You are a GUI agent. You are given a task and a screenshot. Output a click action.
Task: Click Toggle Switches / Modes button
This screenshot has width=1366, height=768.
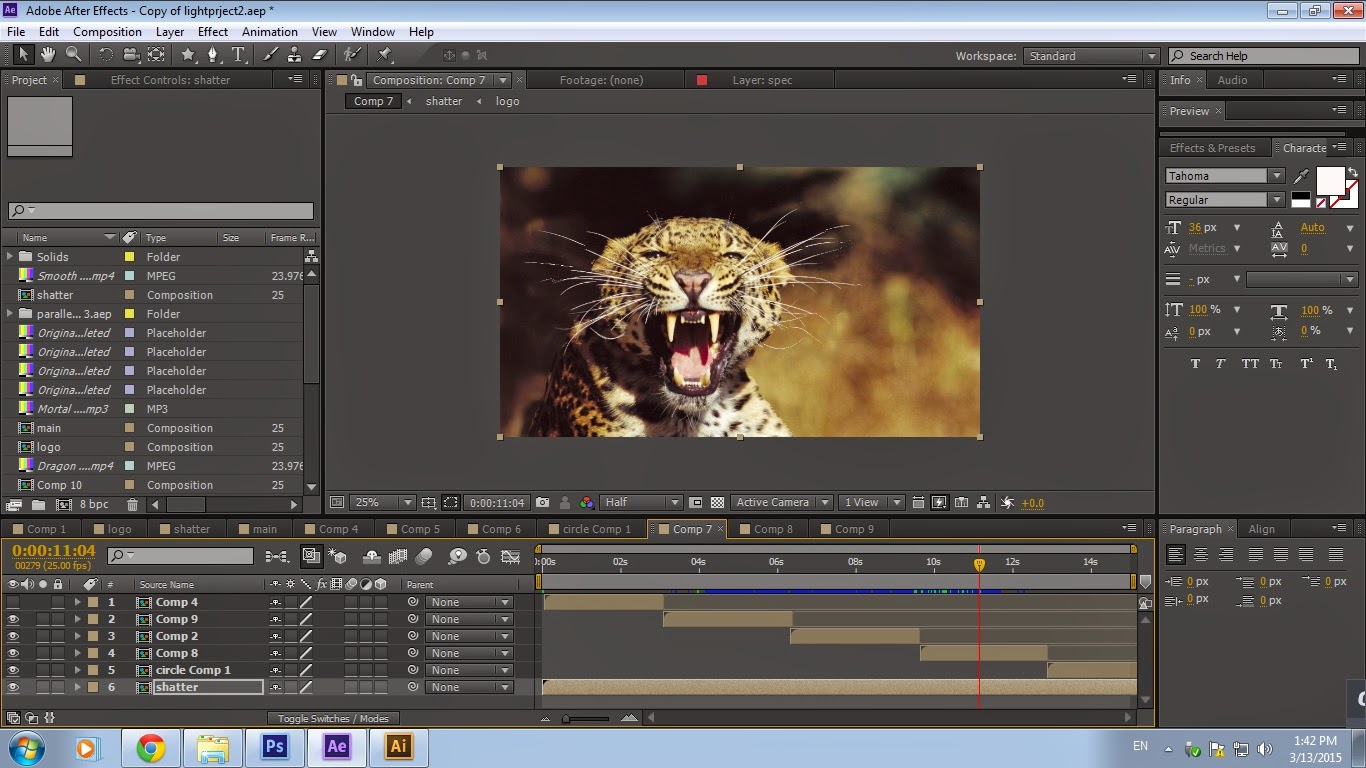(333, 718)
